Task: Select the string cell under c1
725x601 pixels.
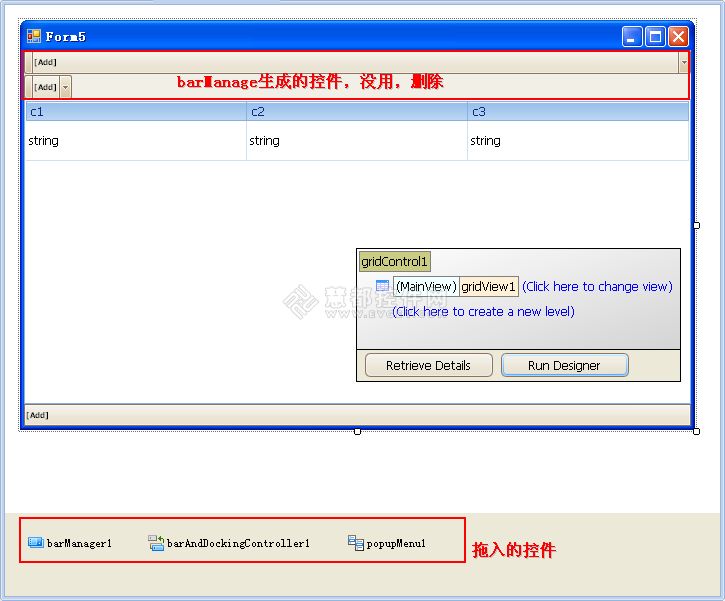Action: 136,141
